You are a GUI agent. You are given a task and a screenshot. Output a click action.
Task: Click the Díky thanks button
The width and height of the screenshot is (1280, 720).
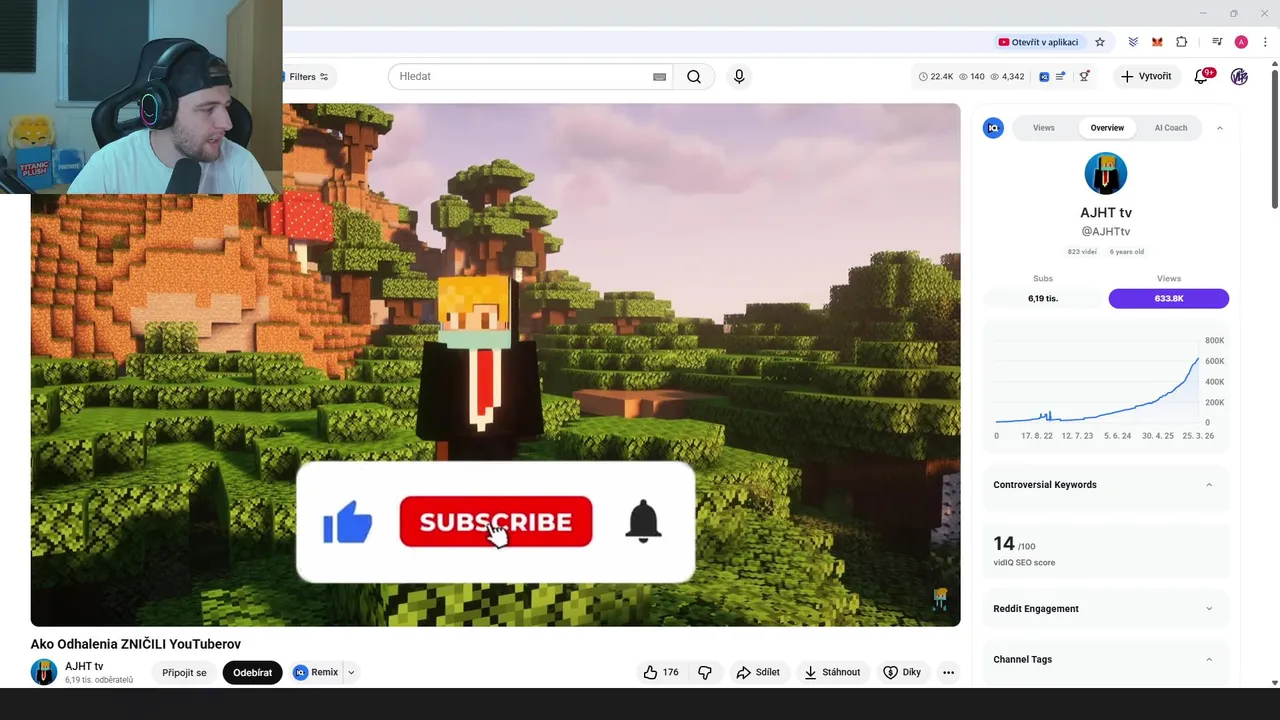(902, 672)
